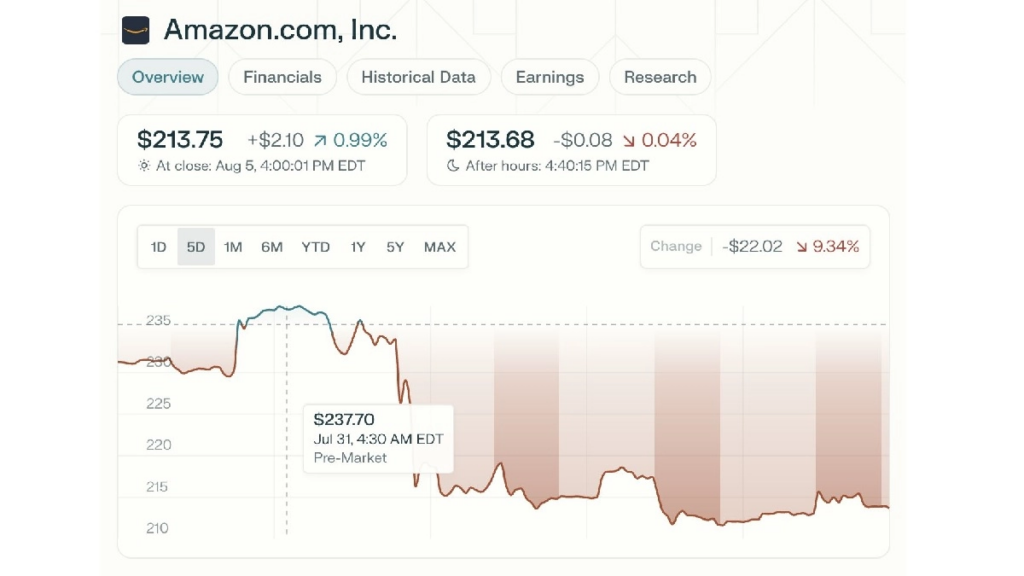Switch to the Historical Data tab
Viewport: 1024px width, 576px height.
[418, 77]
